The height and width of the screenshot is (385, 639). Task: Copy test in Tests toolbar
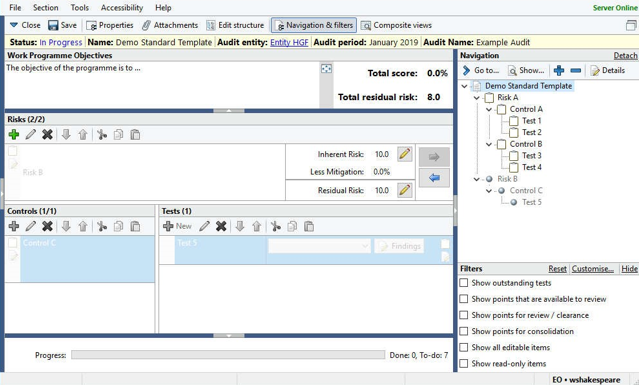pyautogui.click(x=292, y=226)
